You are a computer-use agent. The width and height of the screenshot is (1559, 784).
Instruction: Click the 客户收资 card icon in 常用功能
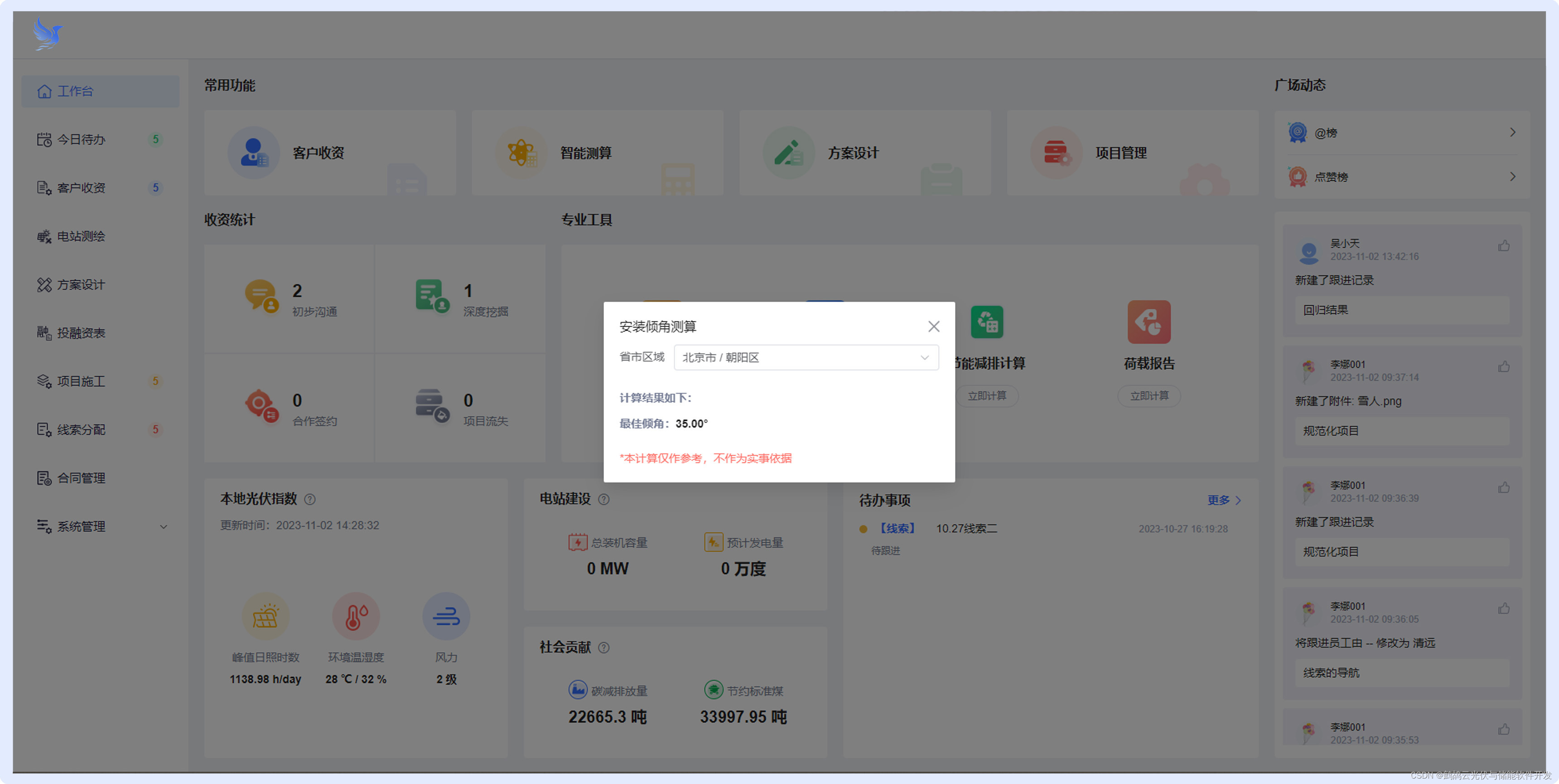click(x=254, y=153)
